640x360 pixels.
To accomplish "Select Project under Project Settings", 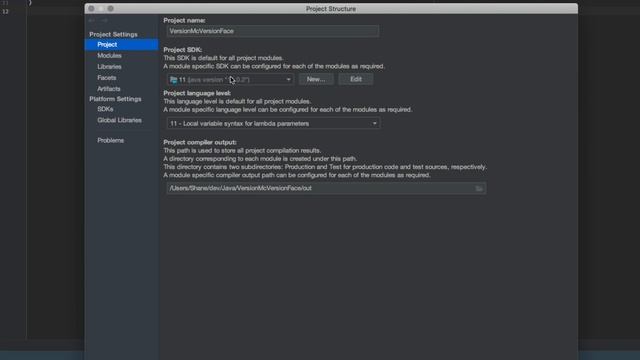I will coord(121,44).
